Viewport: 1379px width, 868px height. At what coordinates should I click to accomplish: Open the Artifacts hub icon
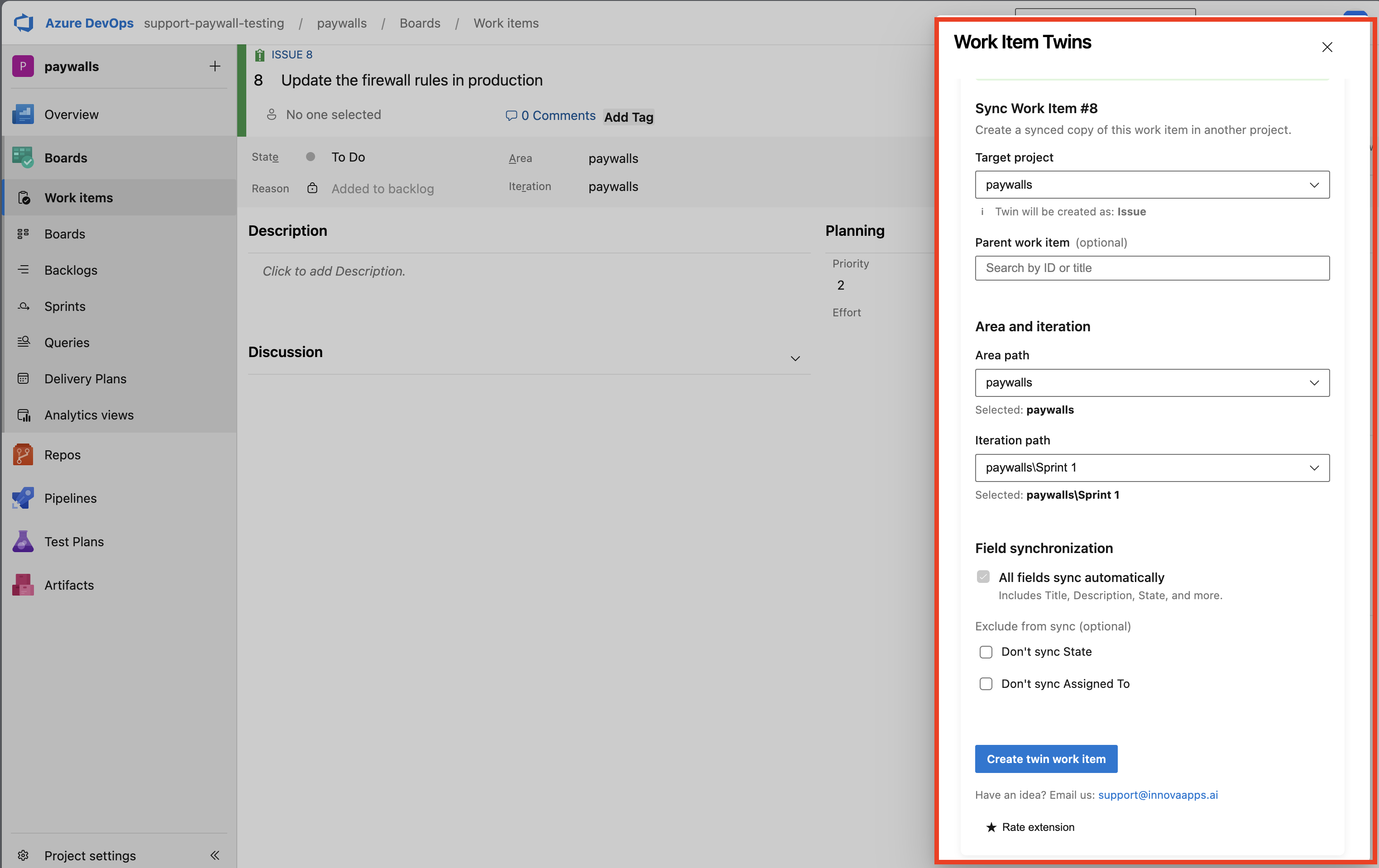click(23, 585)
